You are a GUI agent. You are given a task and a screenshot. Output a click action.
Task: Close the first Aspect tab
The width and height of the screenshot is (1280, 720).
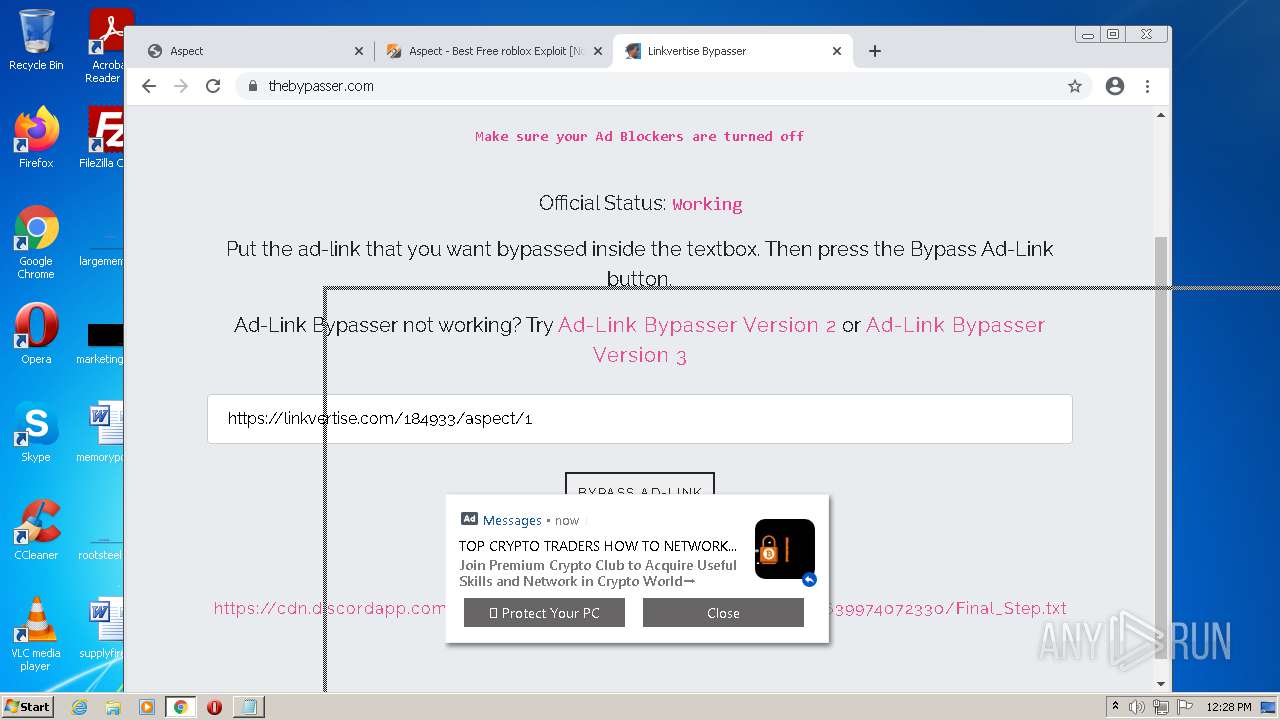click(359, 51)
